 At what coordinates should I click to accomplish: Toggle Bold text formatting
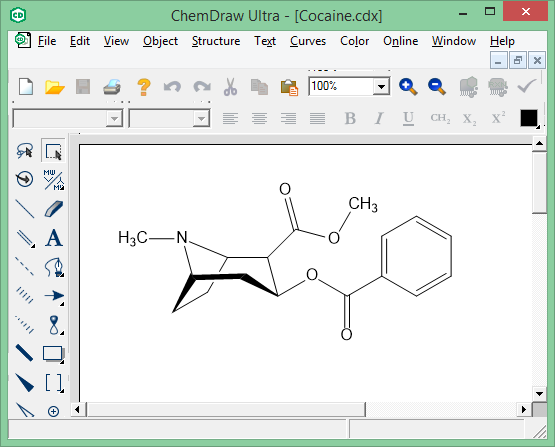coord(350,118)
